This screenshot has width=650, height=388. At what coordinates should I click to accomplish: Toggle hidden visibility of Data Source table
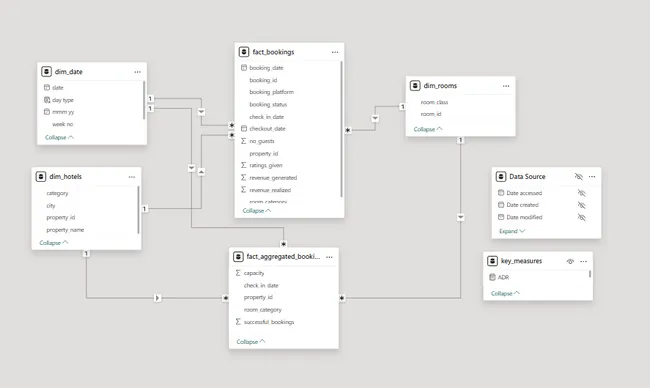(x=579, y=177)
